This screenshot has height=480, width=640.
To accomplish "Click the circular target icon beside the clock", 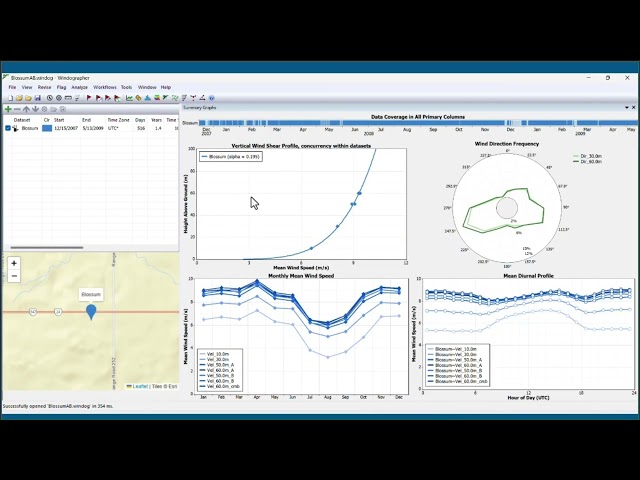I will coord(59,98).
